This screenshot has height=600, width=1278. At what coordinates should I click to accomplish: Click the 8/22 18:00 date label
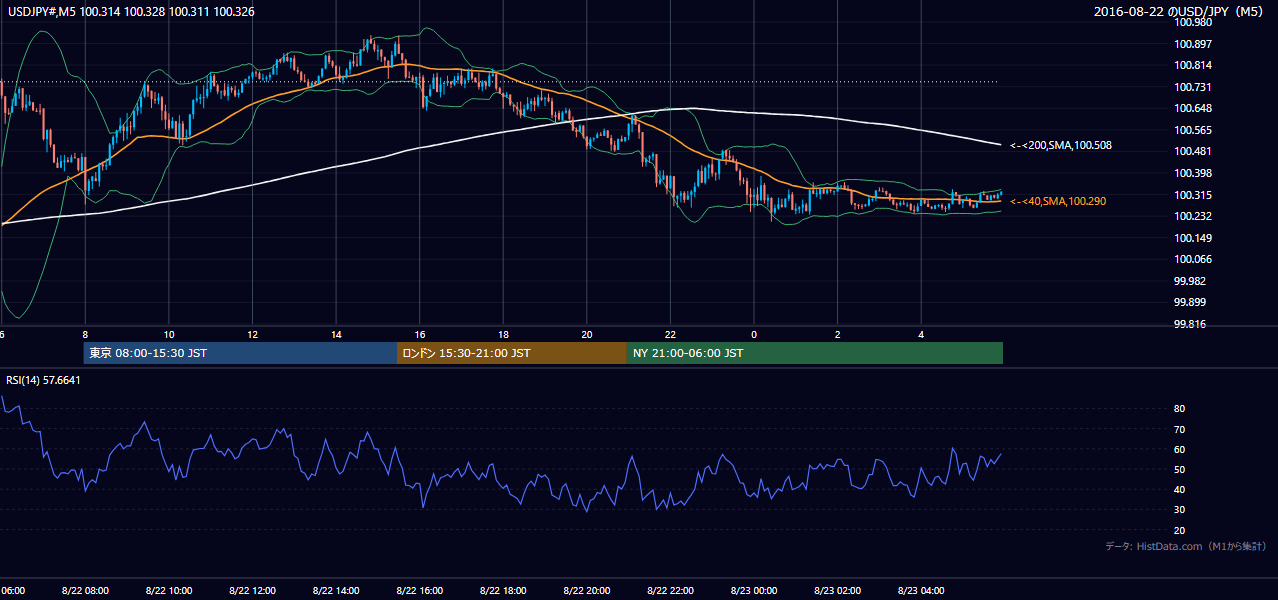click(x=503, y=591)
